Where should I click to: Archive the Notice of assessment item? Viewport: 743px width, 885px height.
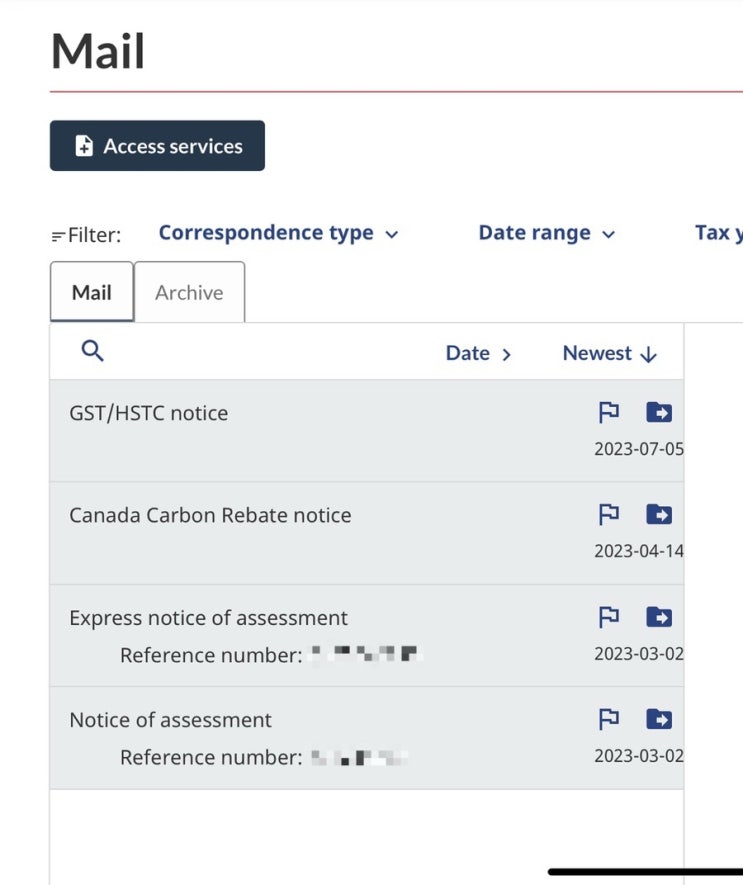tap(659, 719)
